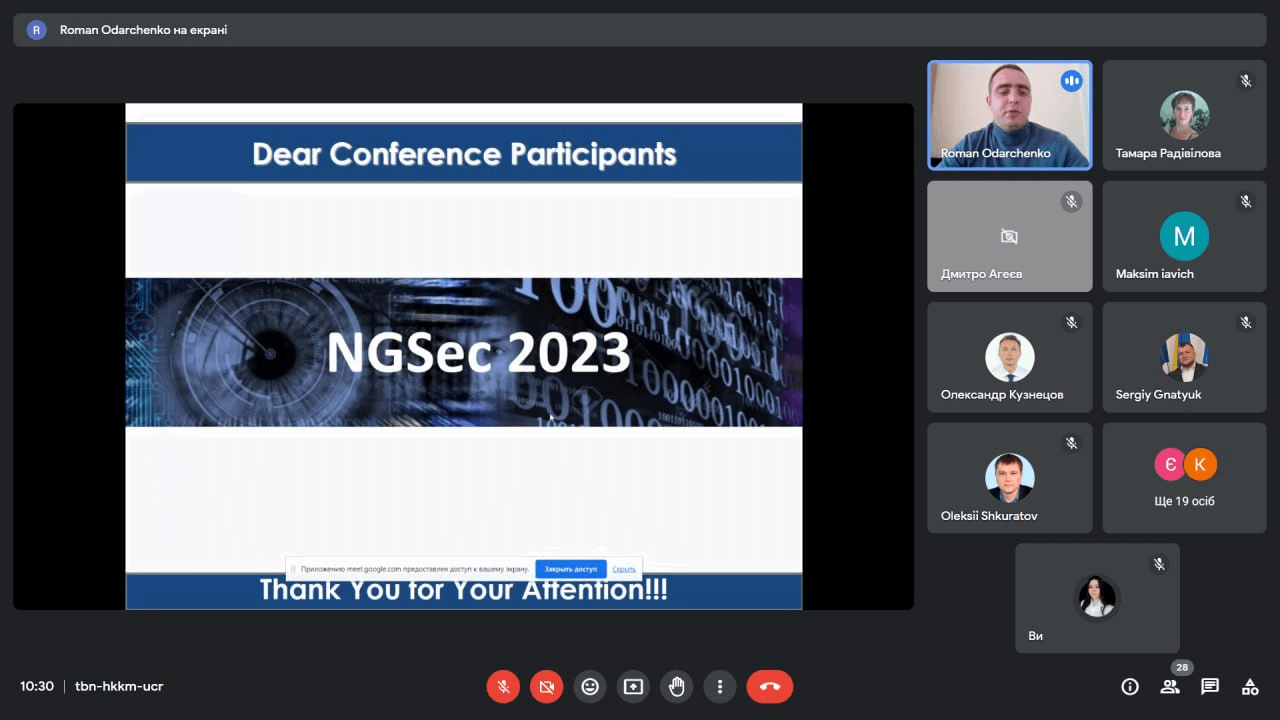This screenshot has width=1280, height=720.
Task: Leave the call with red hang-up button
Action: click(769, 687)
